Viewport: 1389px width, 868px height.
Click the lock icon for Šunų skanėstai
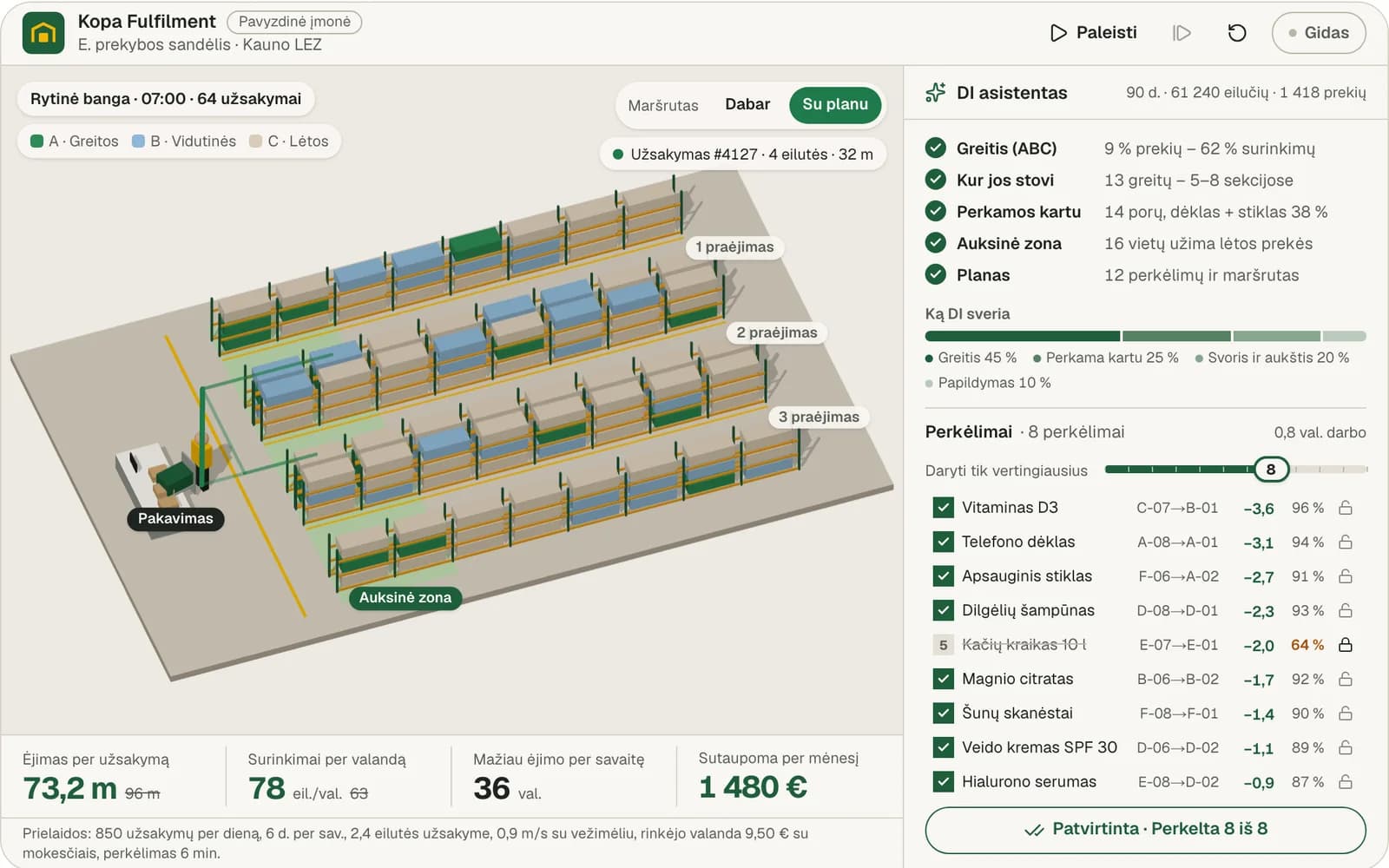[1346, 713]
